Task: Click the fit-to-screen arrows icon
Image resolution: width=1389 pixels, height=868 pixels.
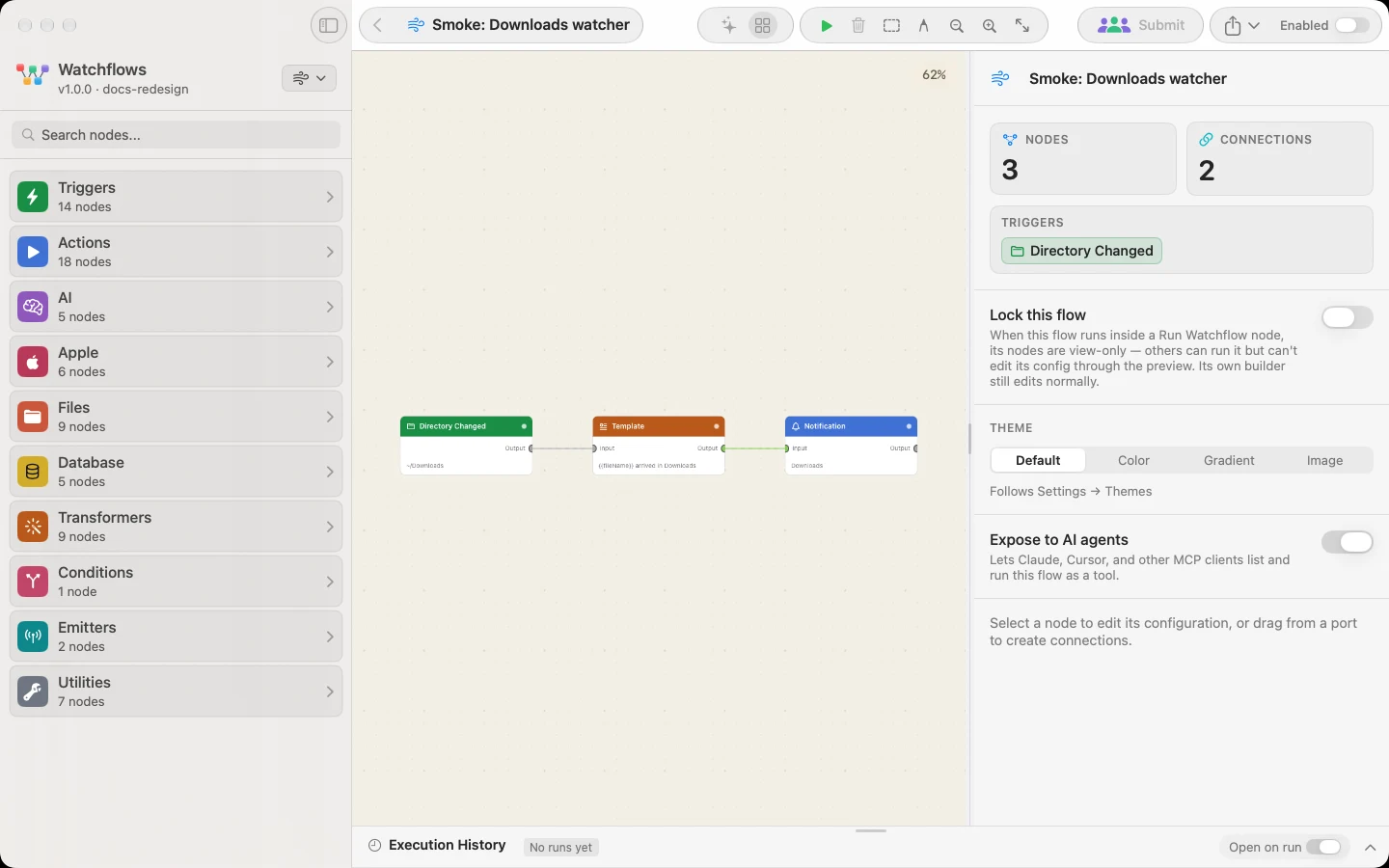Action: (1022, 26)
